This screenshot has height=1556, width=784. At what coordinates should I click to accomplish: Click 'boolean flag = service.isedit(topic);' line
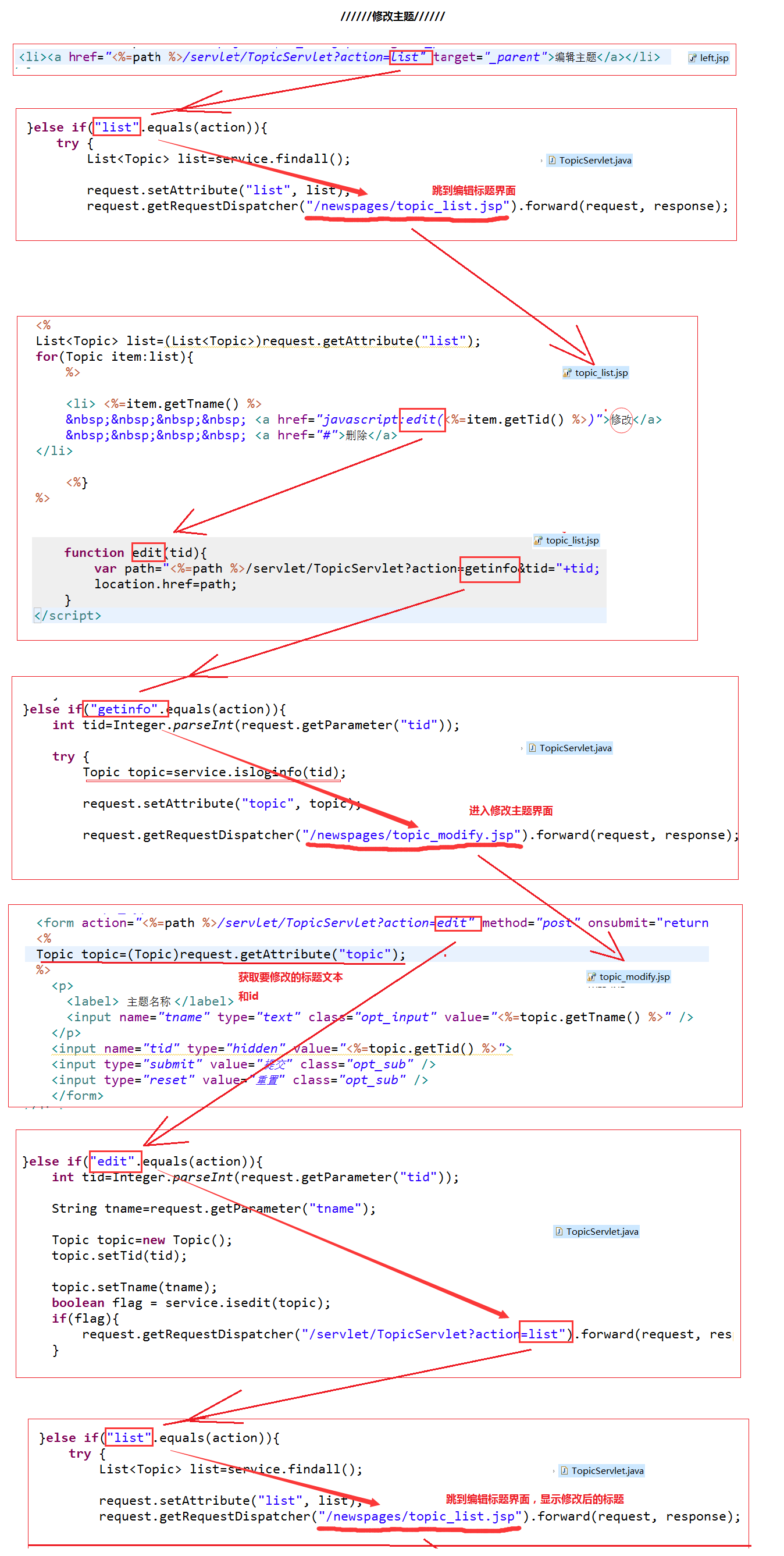pos(191,1302)
